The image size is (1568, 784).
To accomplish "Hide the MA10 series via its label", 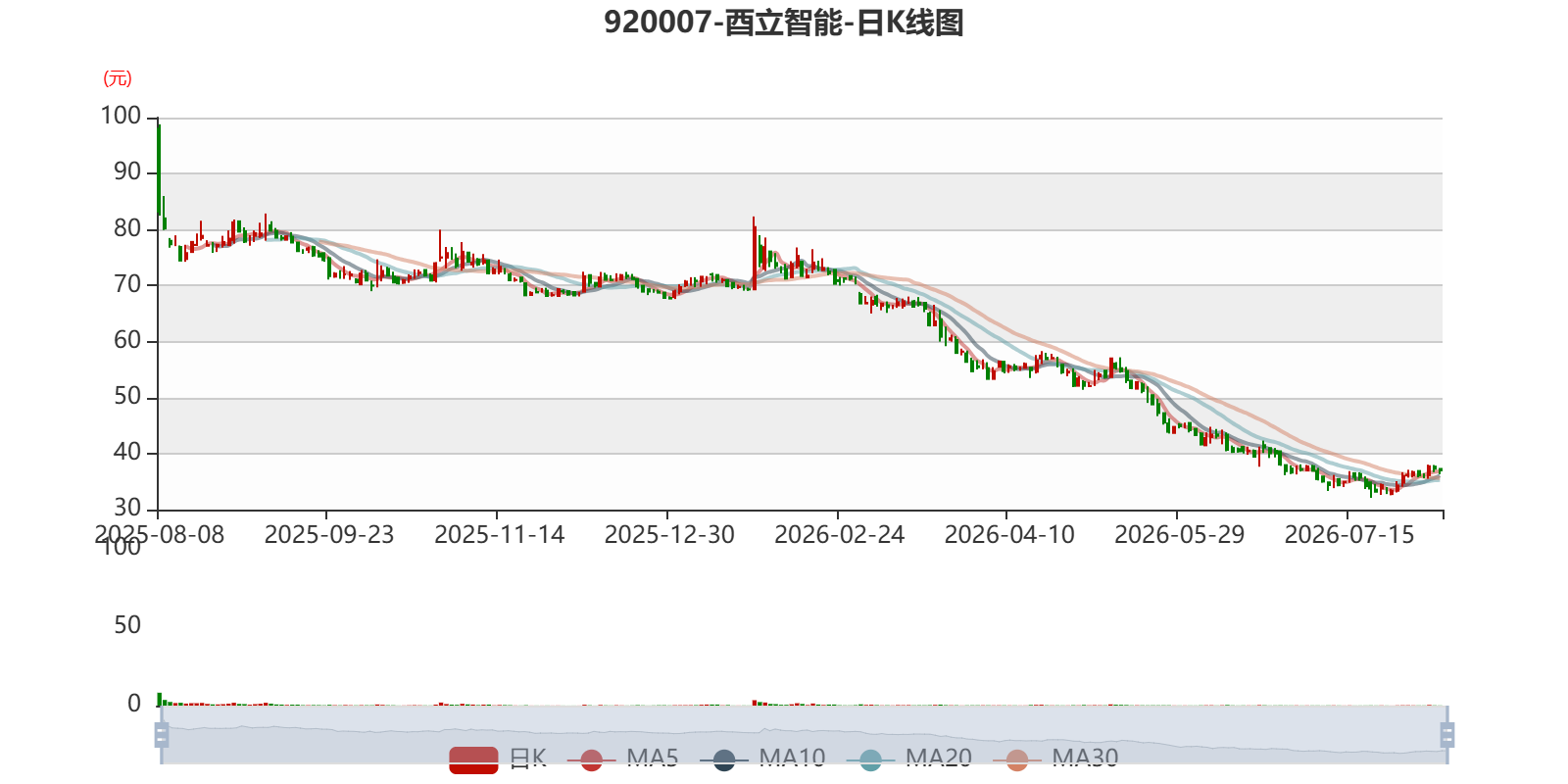I will [x=792, y=758].
